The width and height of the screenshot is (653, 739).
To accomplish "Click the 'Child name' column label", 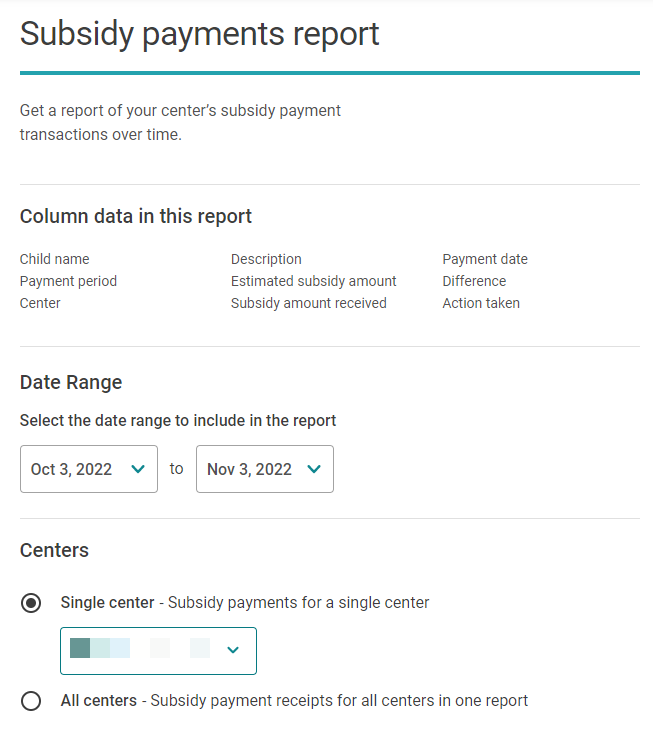I will [55, 259].
